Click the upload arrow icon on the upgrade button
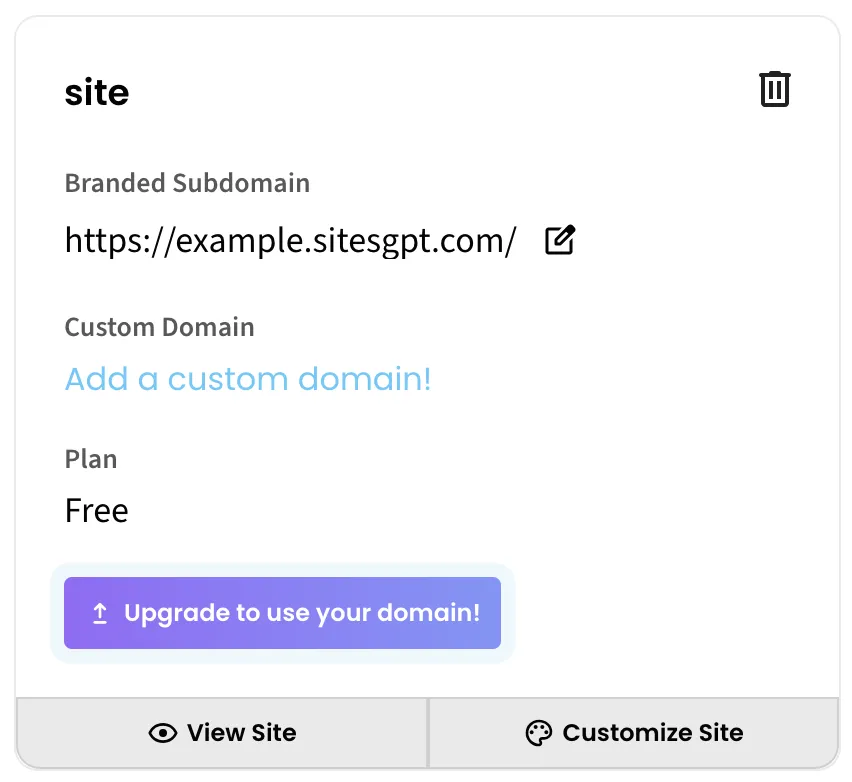 tap(100, 613)
